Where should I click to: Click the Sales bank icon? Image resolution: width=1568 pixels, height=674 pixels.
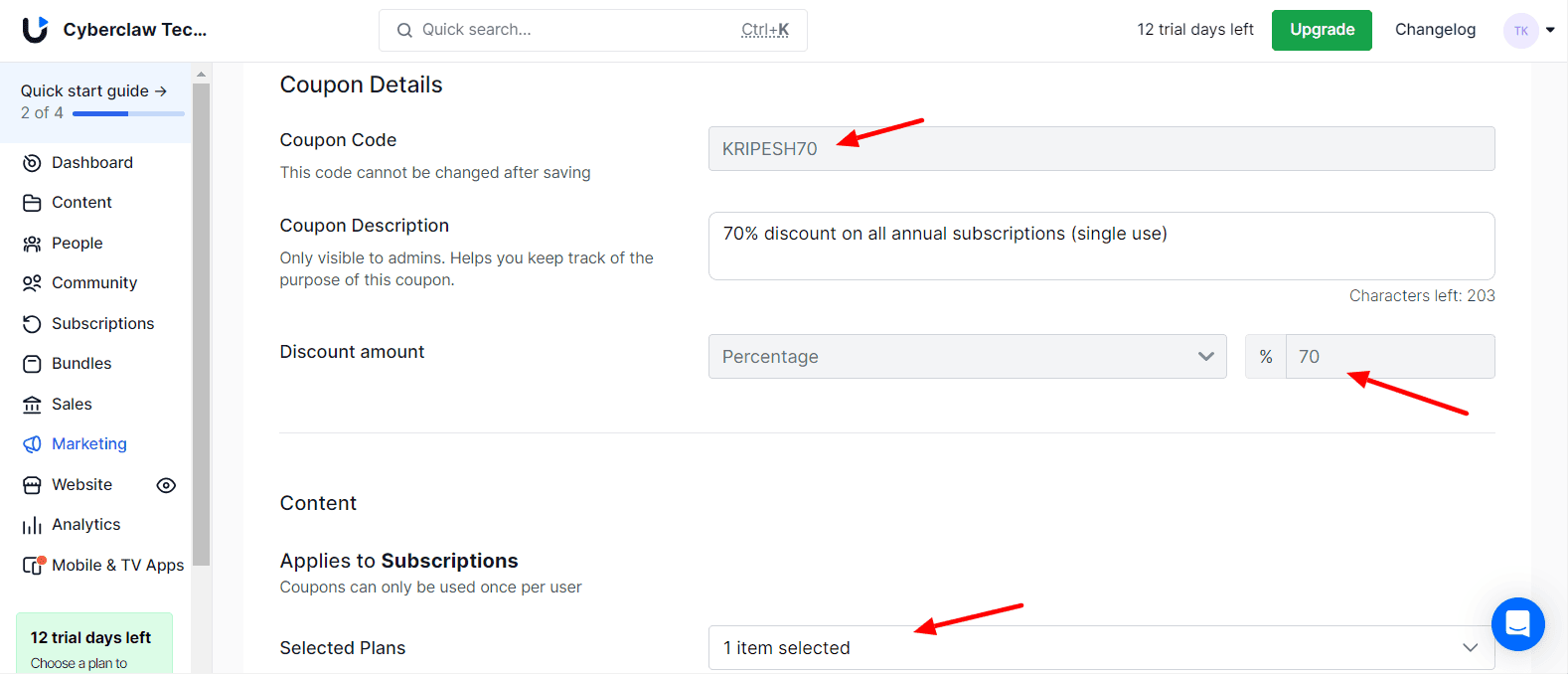point(32,405)
